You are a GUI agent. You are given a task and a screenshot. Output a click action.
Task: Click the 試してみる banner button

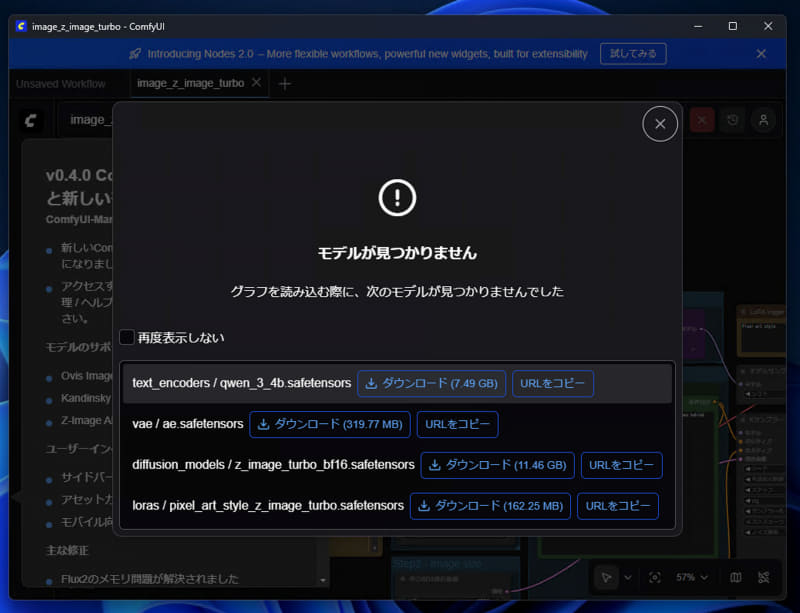click(632, 54)
